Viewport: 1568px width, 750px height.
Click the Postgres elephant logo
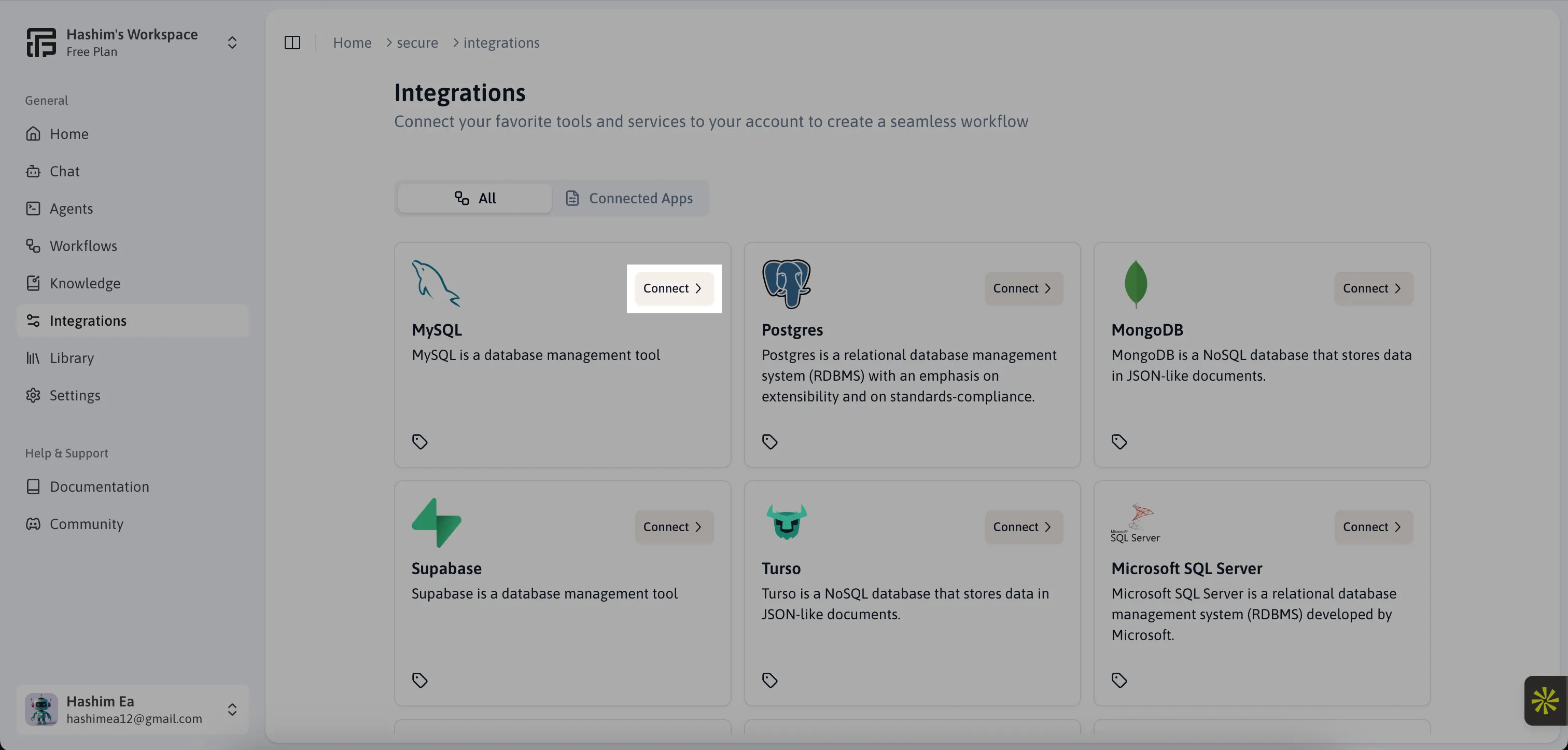tap(786, 284)
